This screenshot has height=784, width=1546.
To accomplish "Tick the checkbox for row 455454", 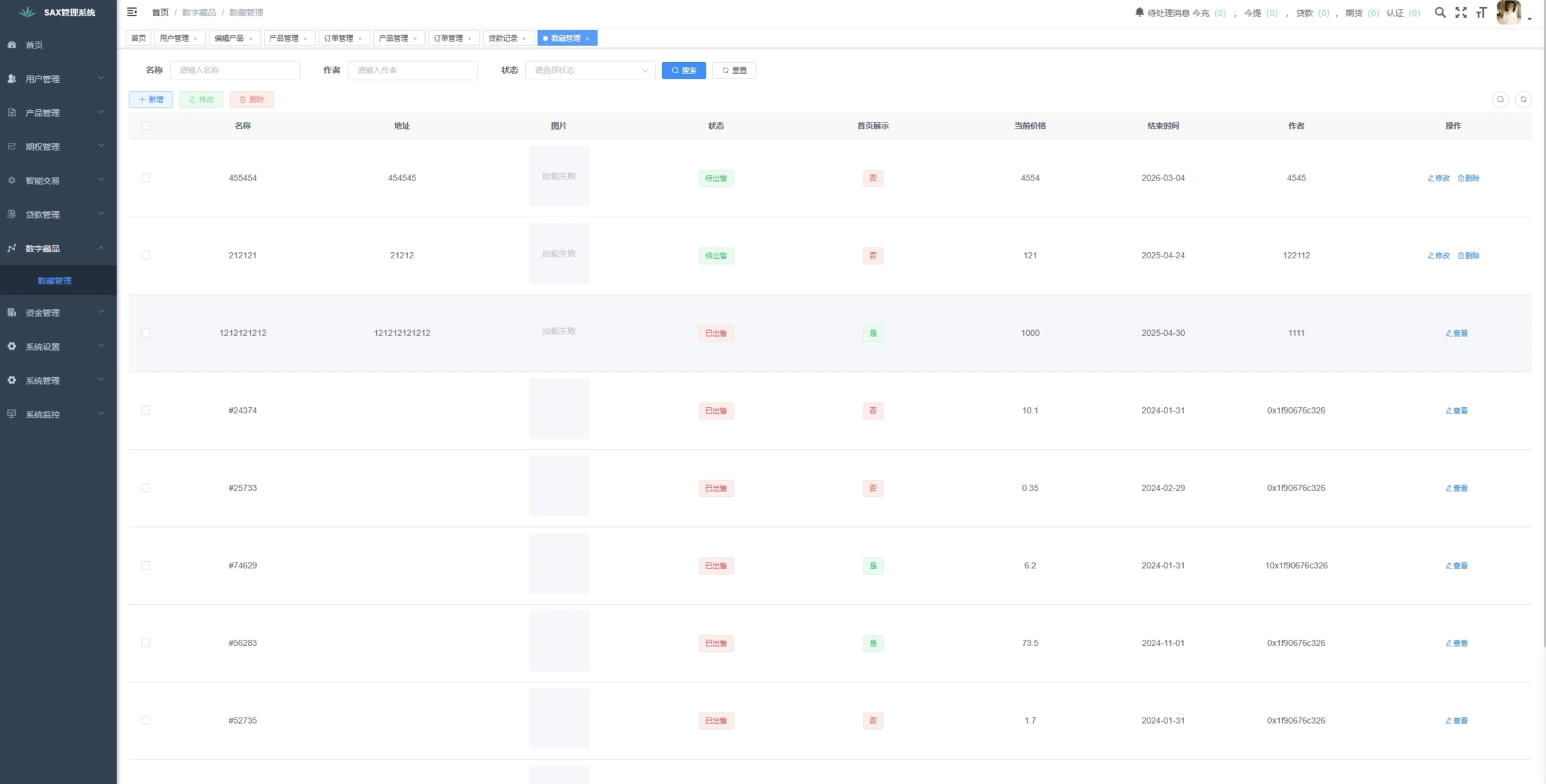I will [x=146, y=177].
